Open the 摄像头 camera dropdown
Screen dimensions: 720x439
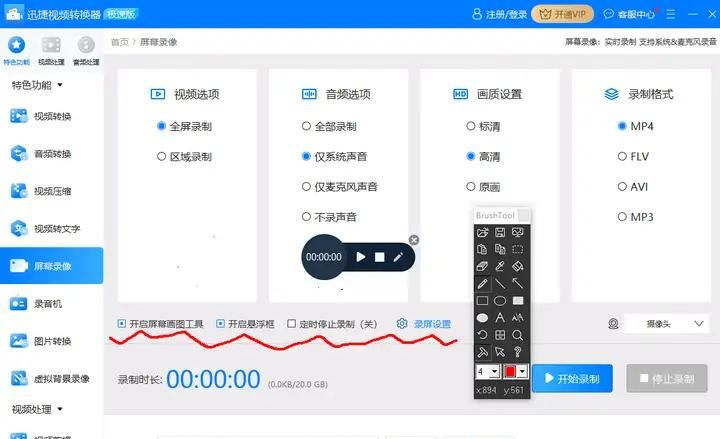tap(666, 324)
